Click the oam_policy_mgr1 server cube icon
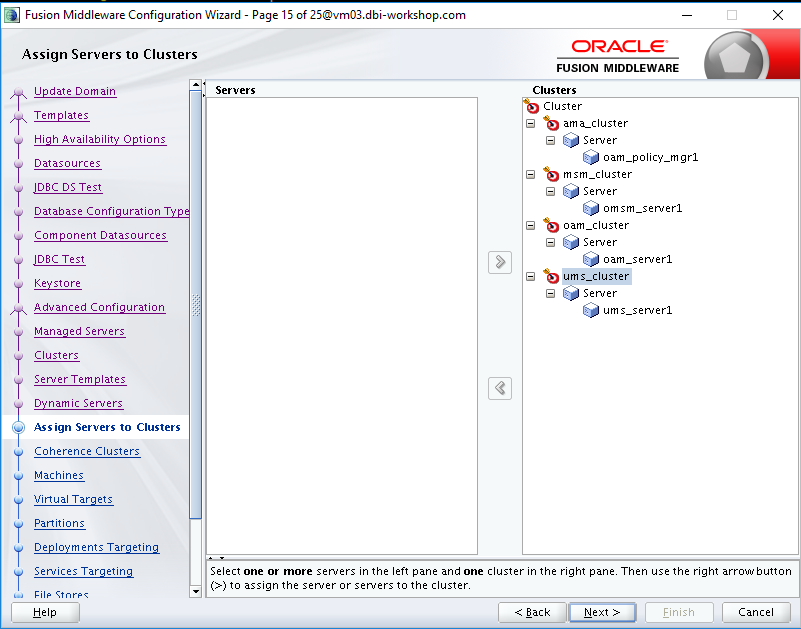801x629 pixels. pyautogui.click(x=591, y=157)
